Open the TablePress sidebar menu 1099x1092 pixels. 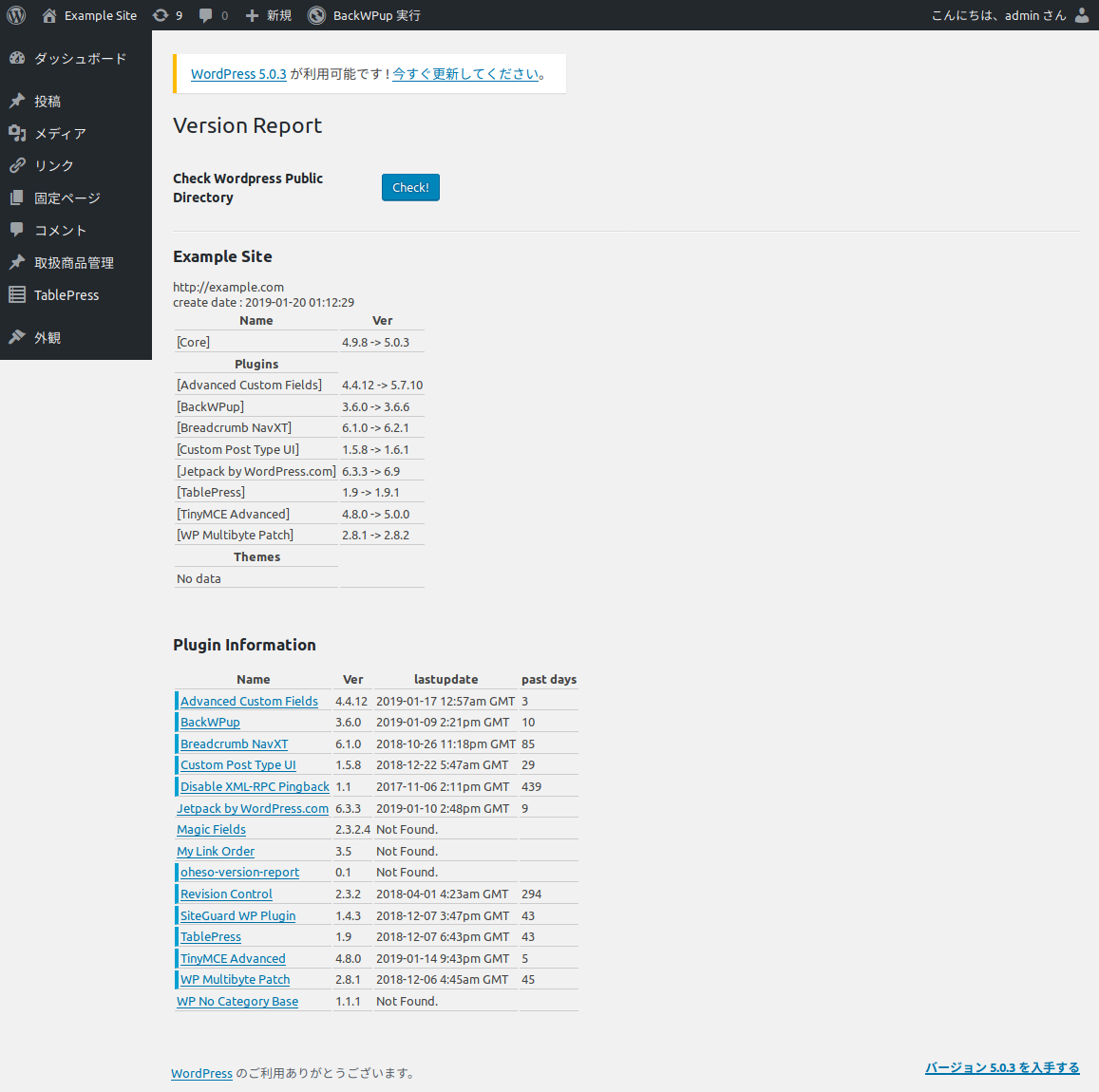76,295
